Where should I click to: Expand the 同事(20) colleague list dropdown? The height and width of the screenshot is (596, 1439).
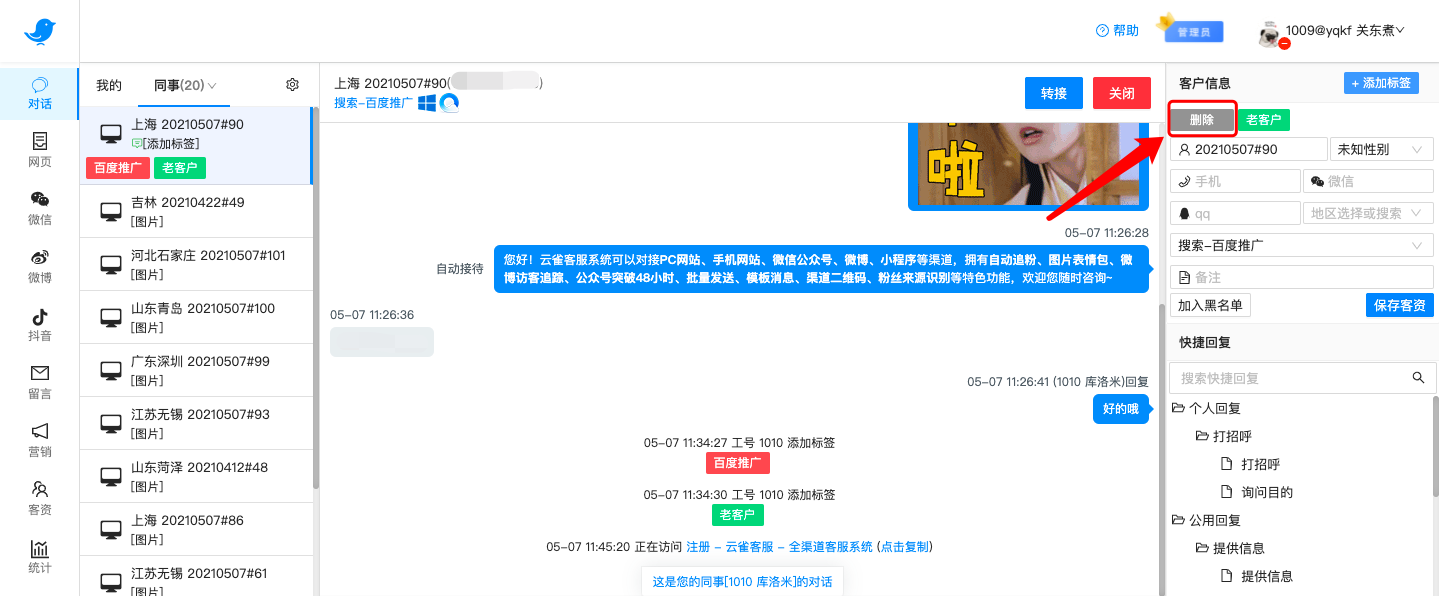coord(186,85)
